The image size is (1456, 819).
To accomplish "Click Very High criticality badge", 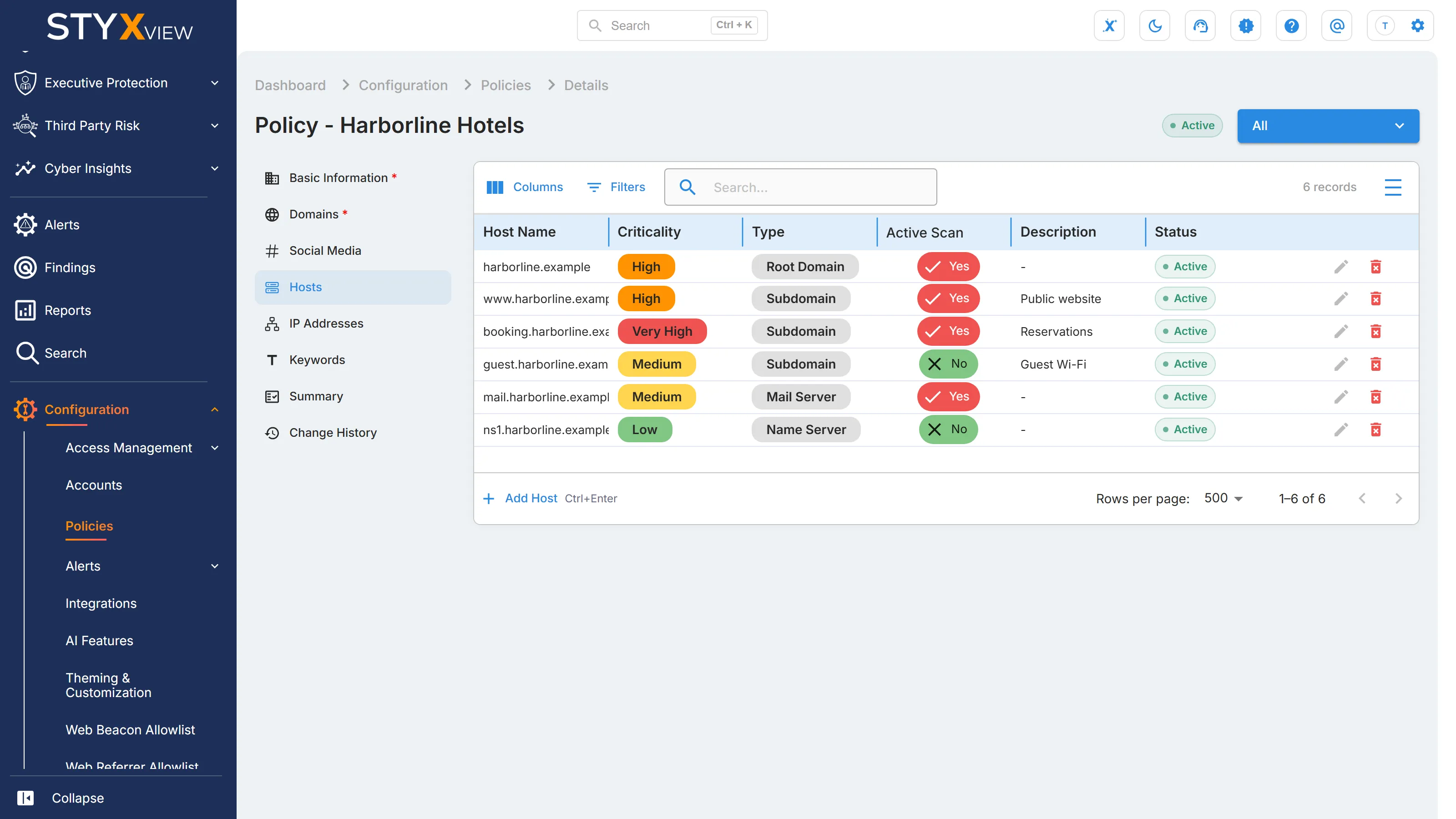I will pos(662,331).
